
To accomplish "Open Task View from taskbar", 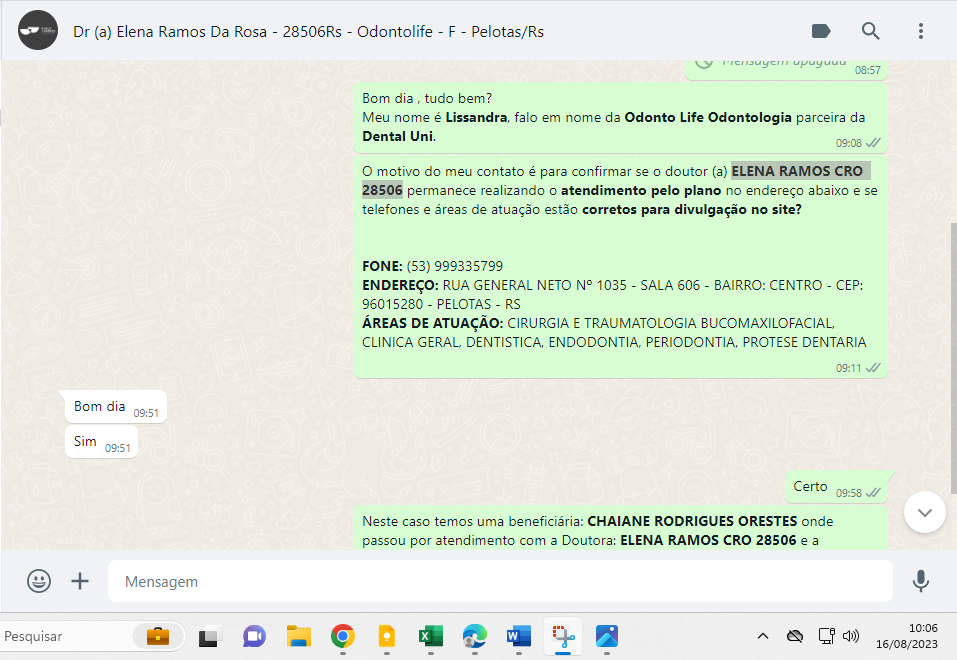I will coord(208,637).
